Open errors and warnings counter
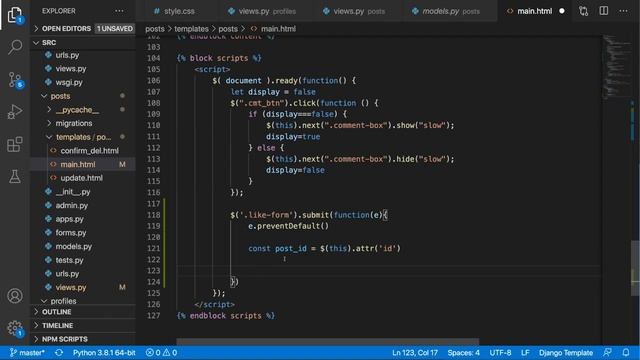640x360 pixels. pyautogui.click(x=161, y=353)
